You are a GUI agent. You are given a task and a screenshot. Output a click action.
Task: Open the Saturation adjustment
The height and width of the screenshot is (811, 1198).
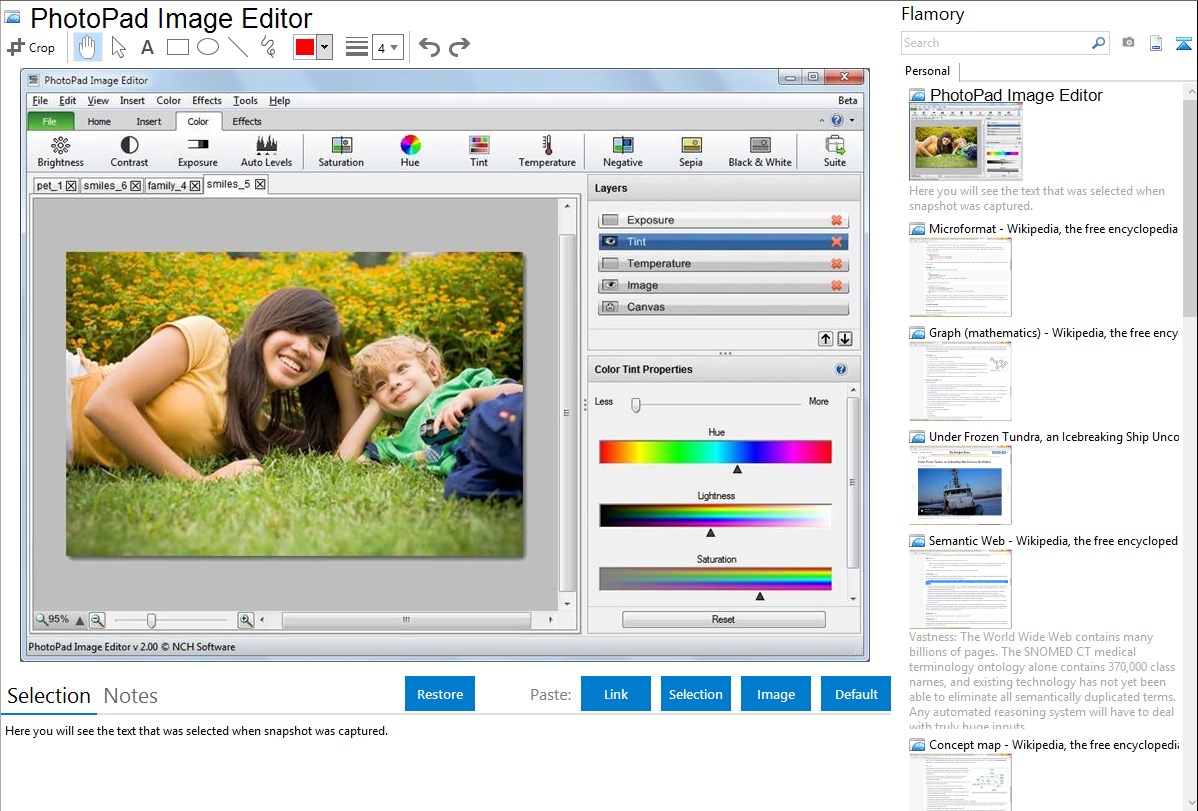pyautogui.click(x=341, y=151)
